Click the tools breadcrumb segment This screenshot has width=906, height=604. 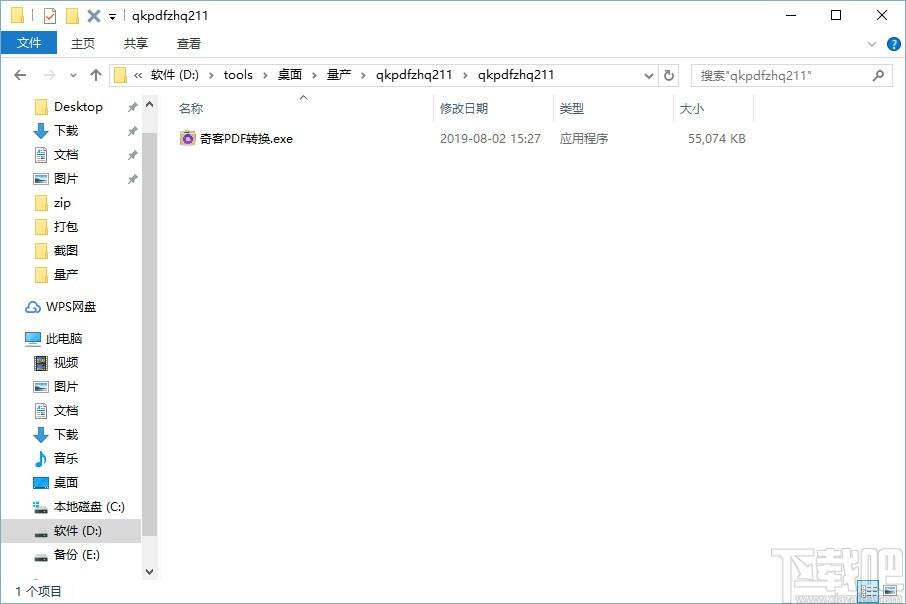[x=238, y=75]
